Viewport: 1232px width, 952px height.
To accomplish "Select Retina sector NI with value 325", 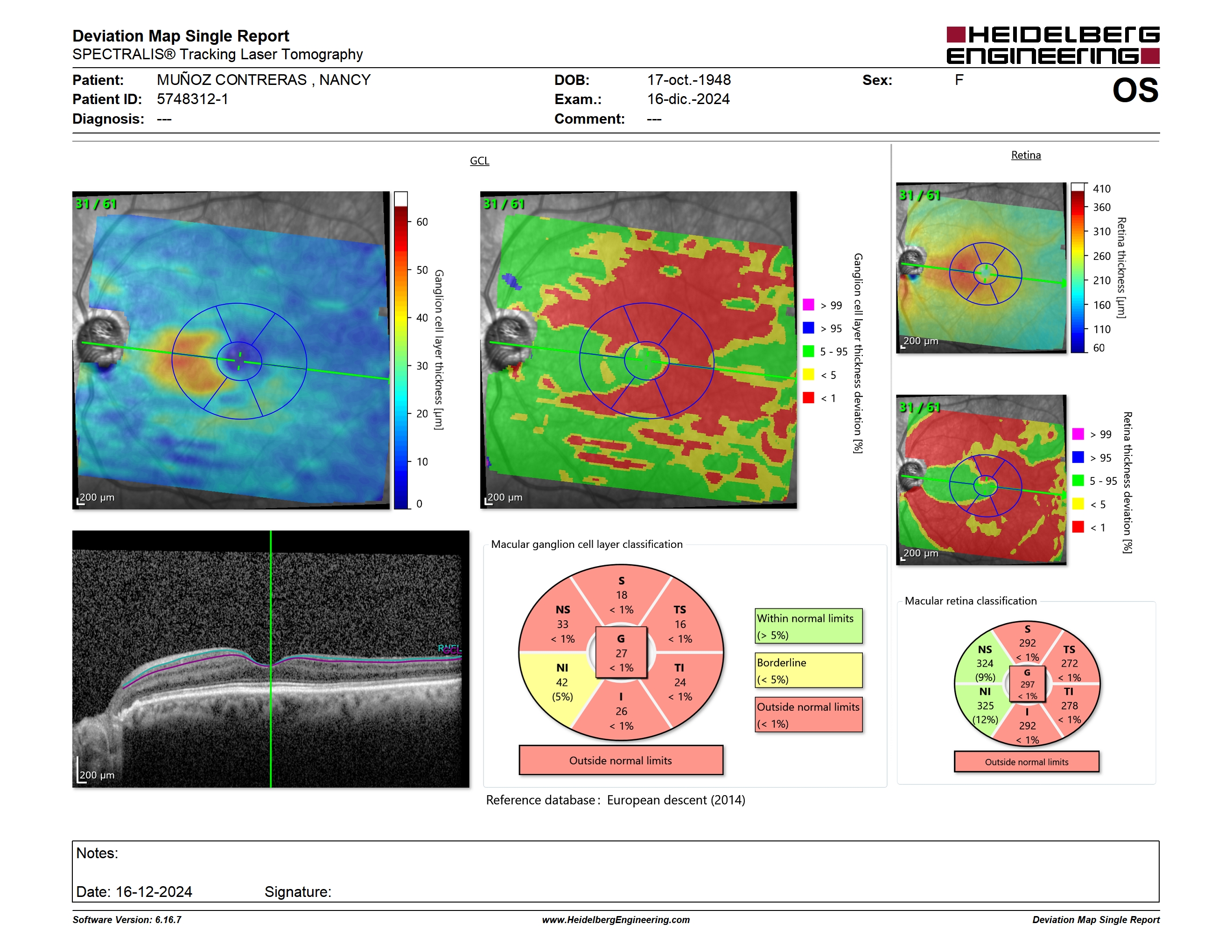I will pos(985,706).
